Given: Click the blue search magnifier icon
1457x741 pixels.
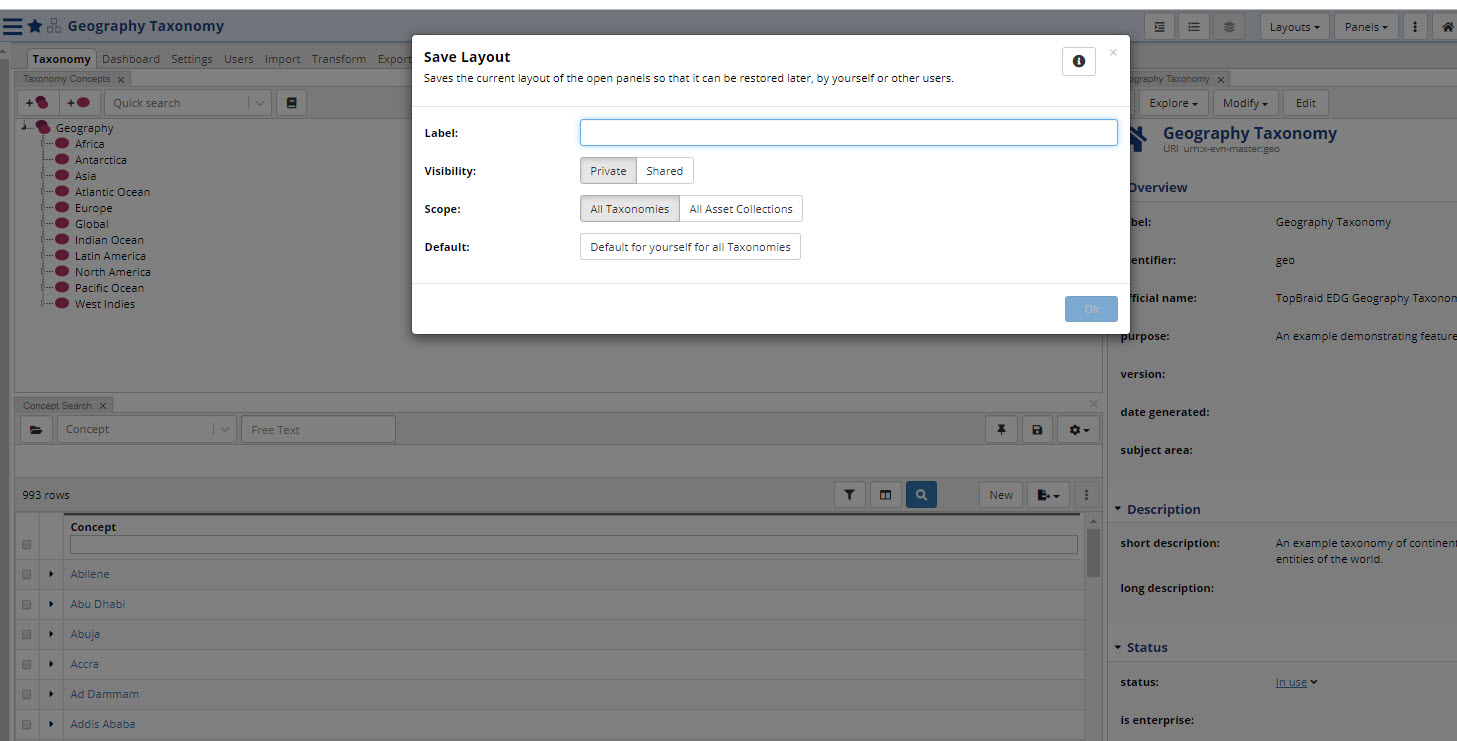Looking at the screenshot, I should pos(921,494).
